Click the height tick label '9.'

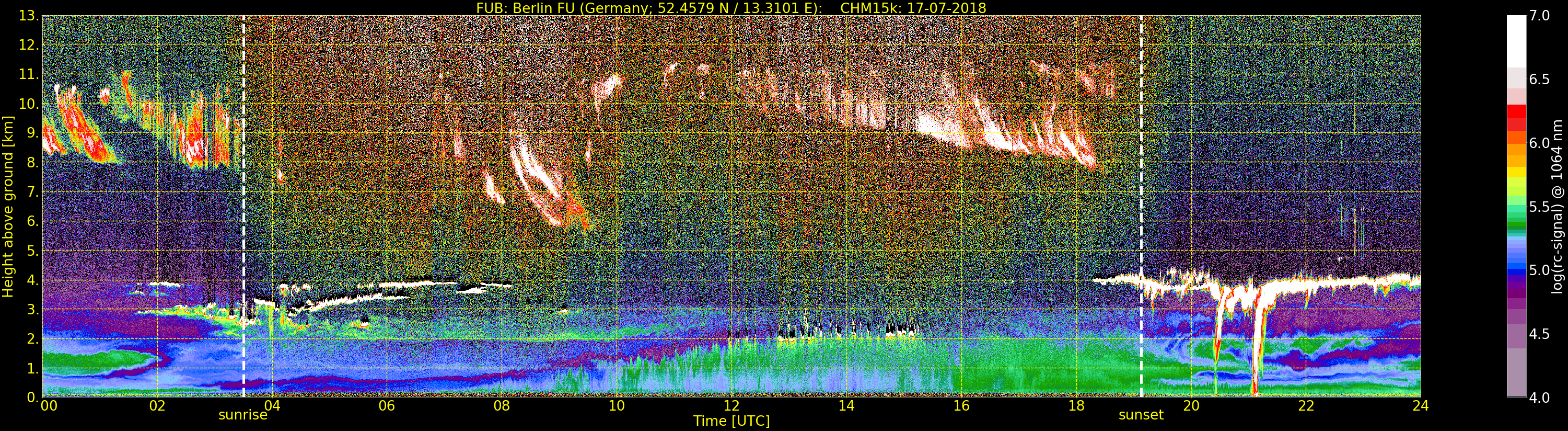tap(33, 133)
